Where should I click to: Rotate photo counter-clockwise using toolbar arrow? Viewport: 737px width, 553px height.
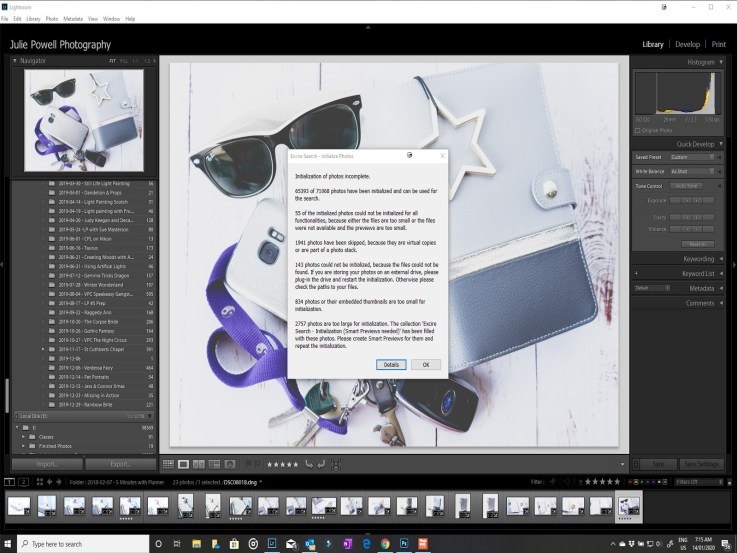click(x=309, y=464)
